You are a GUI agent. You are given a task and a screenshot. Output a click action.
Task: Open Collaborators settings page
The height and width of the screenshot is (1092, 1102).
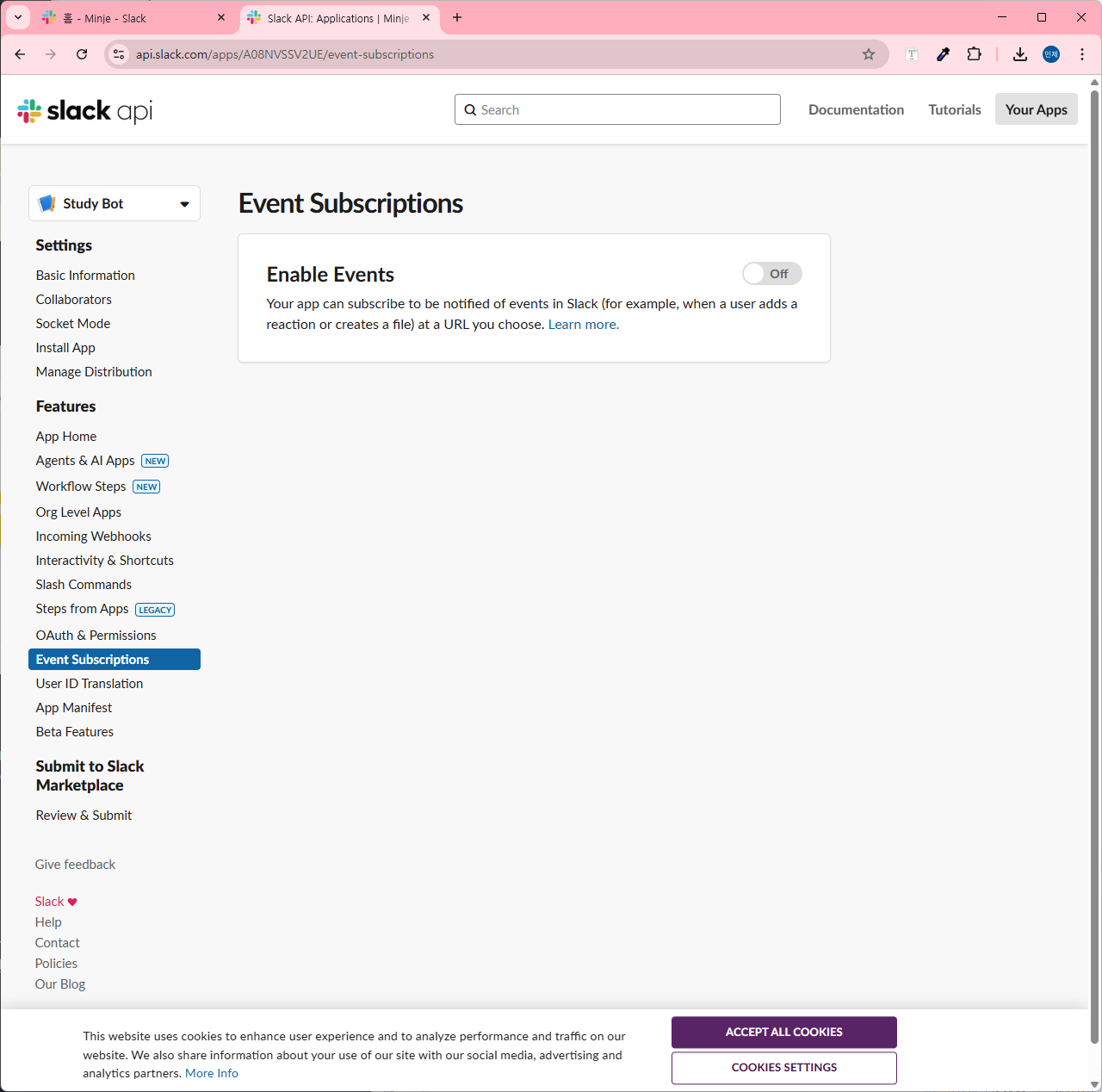tap(74, 300)
